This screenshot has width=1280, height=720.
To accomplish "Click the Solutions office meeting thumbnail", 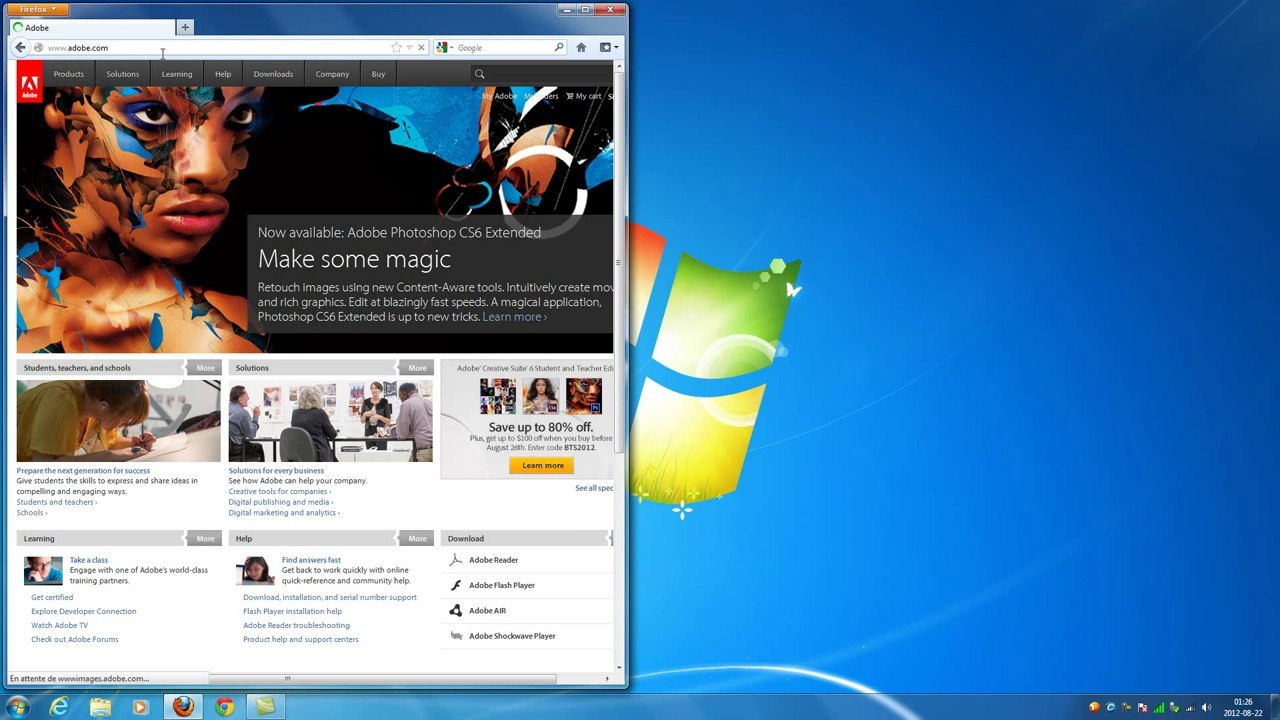I will (x=330, y=421).
